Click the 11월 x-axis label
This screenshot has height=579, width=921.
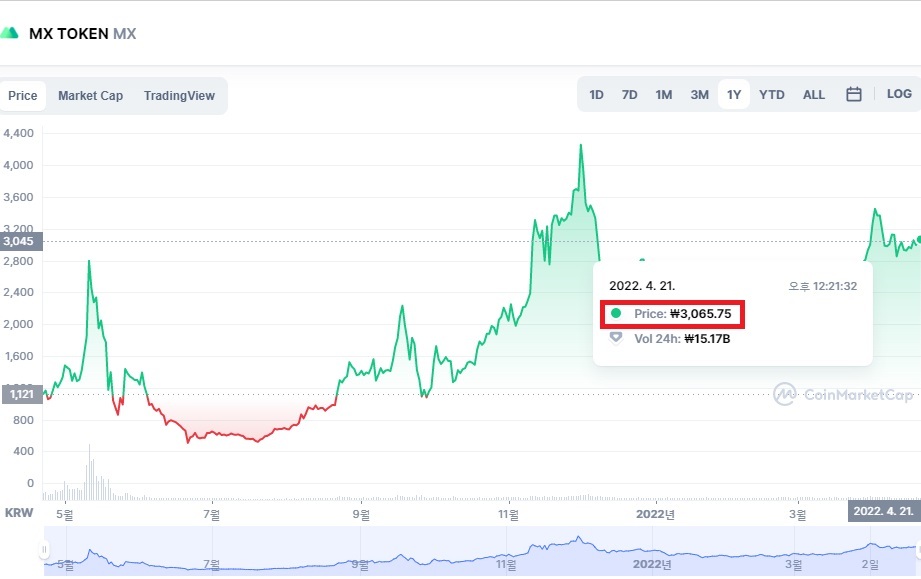tap(508, 514)
